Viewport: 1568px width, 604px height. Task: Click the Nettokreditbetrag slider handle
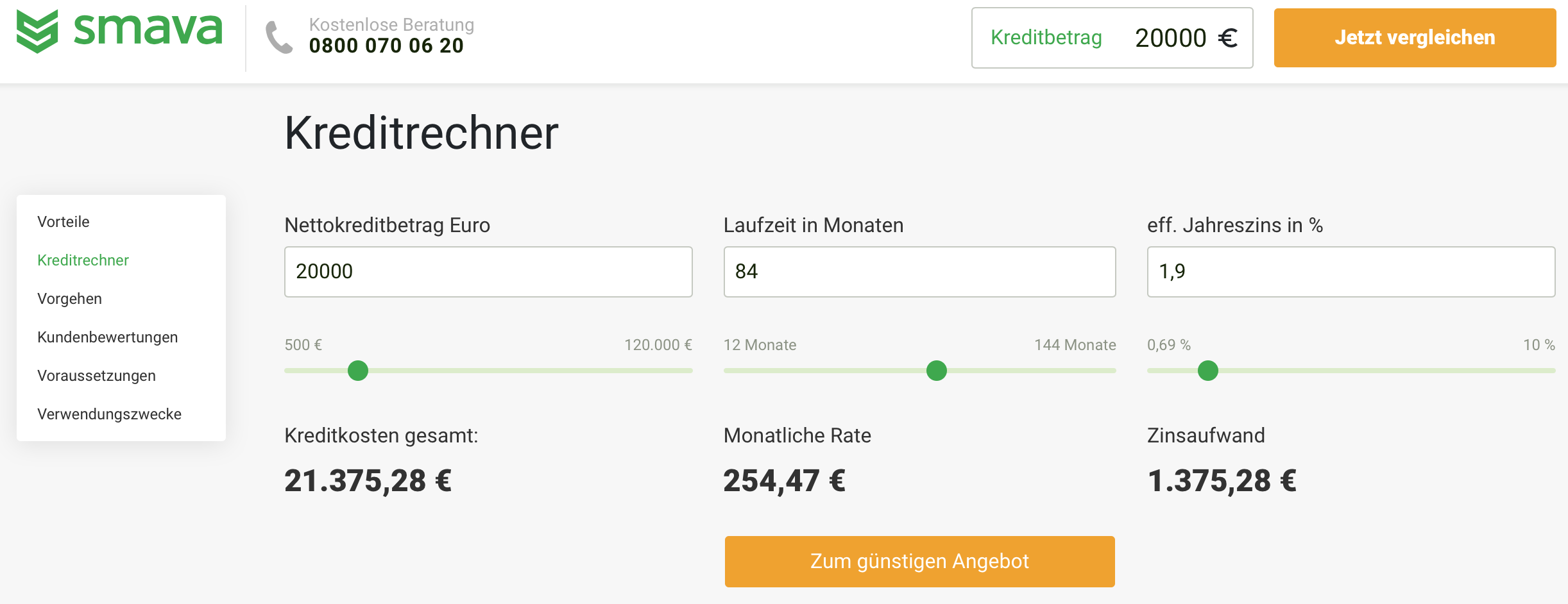point(358,371)
